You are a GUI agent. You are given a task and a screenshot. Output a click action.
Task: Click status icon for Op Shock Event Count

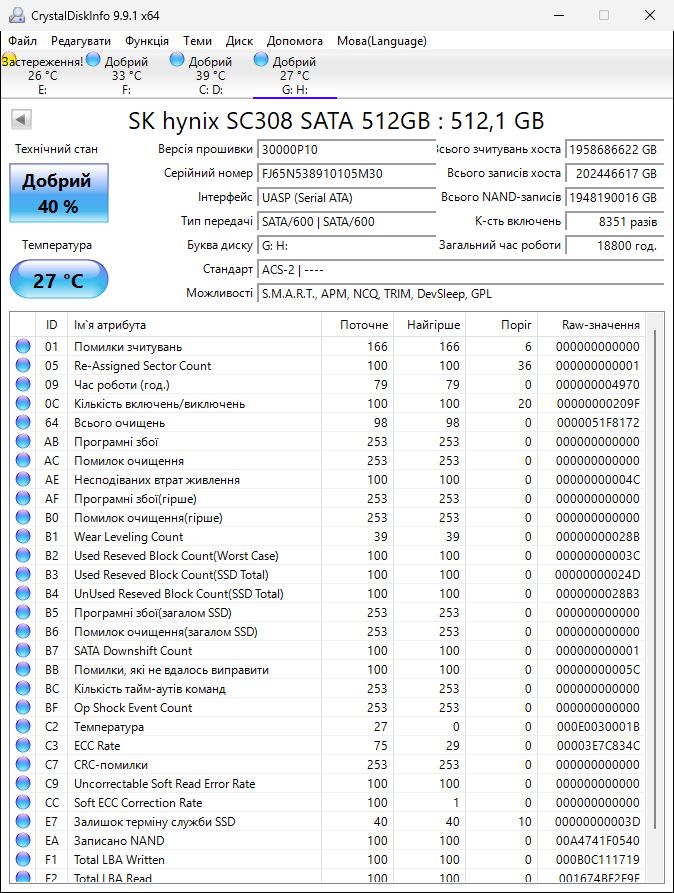23,707
